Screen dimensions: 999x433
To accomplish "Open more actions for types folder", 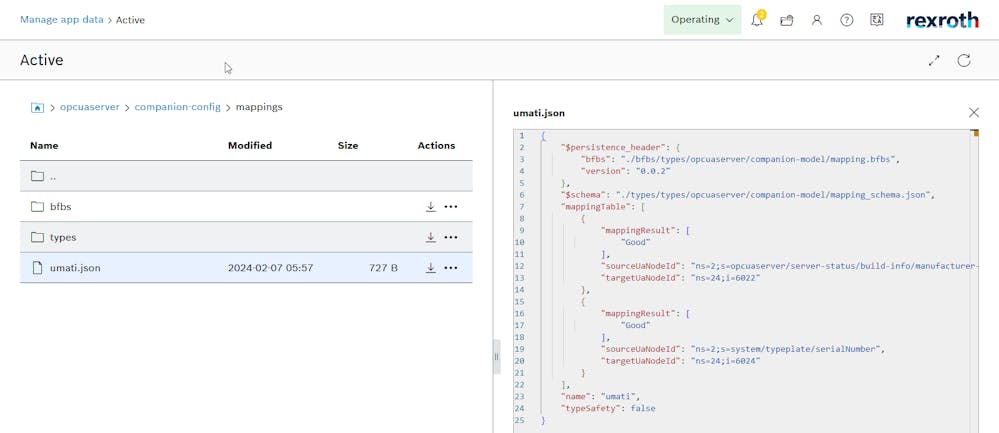I will (450, 237).
